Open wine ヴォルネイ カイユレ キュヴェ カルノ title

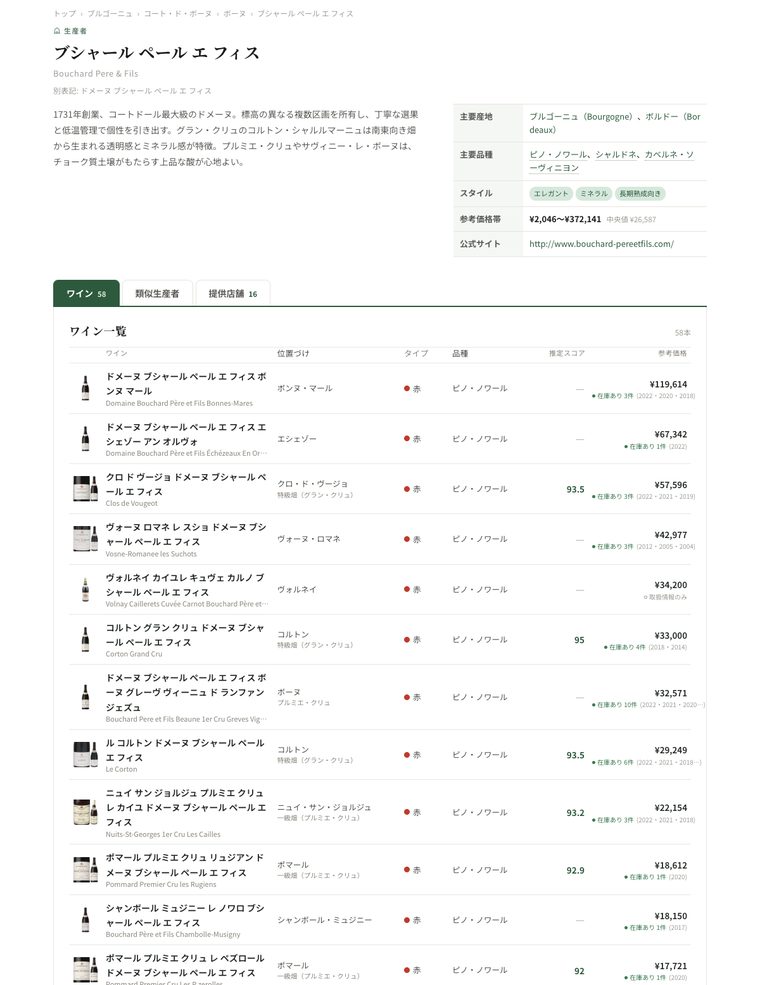tap(185, 585)
